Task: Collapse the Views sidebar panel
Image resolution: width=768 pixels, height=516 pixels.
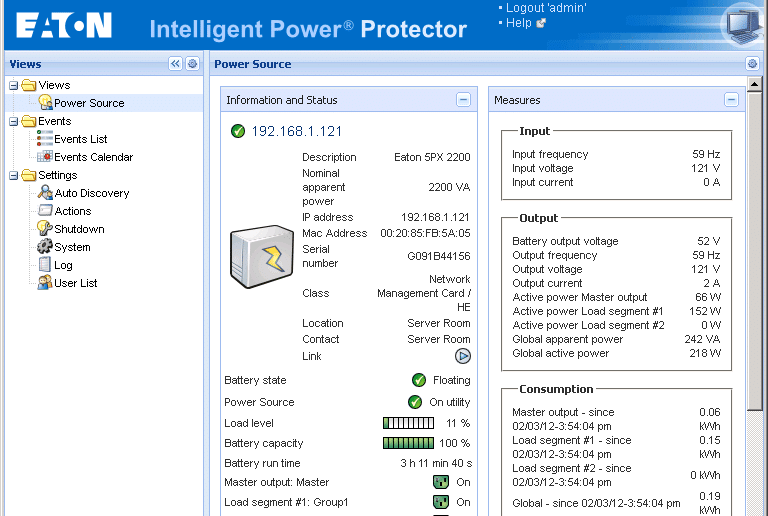Action: pos(175,64)
